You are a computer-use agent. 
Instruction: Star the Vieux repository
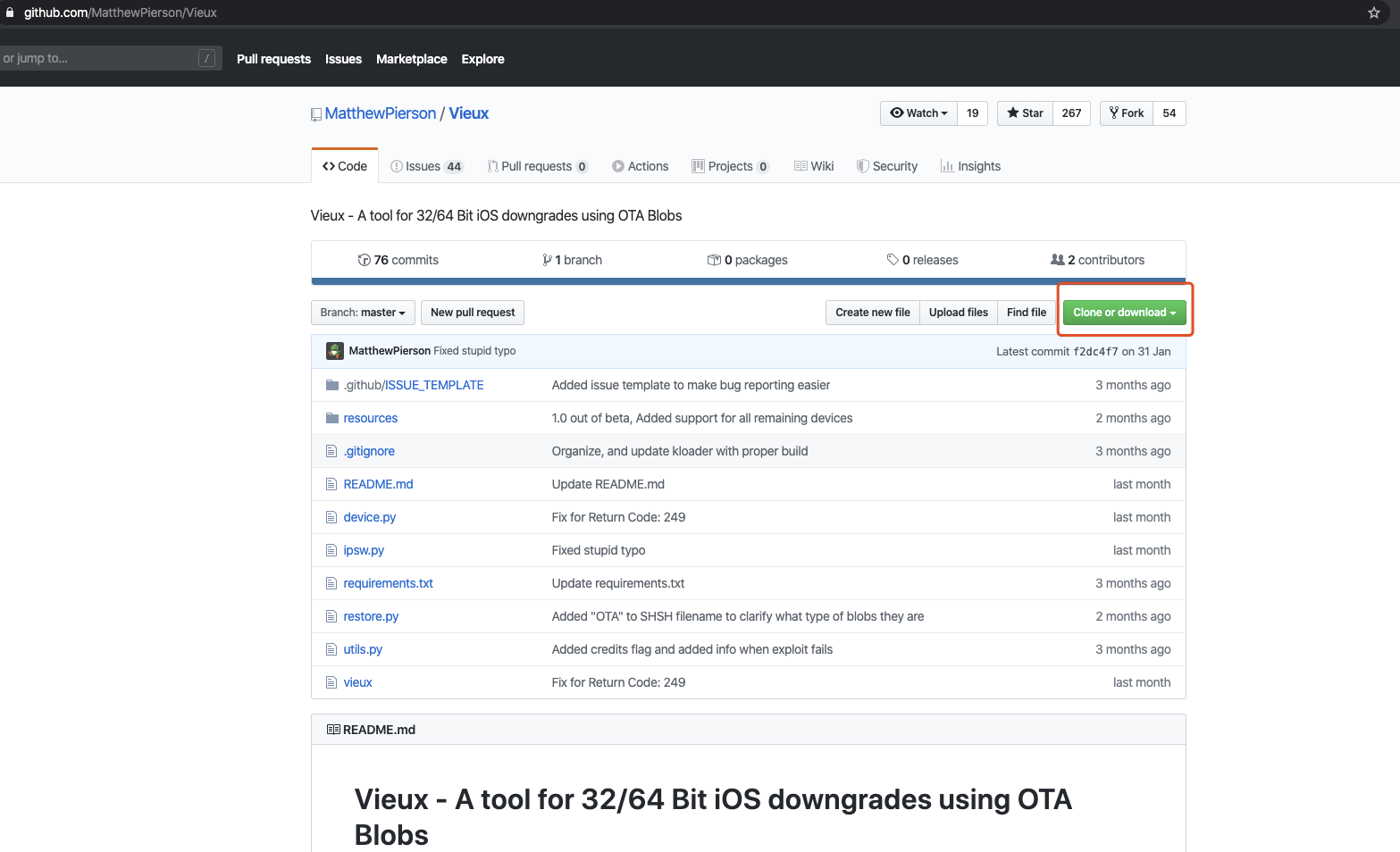point(1025,113)
